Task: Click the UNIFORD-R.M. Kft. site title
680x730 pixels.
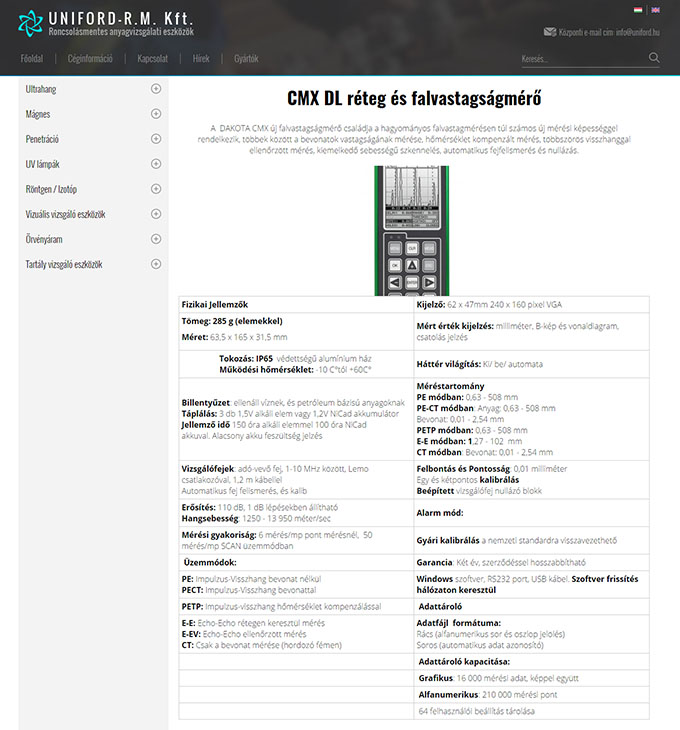Action: [121, 19]
